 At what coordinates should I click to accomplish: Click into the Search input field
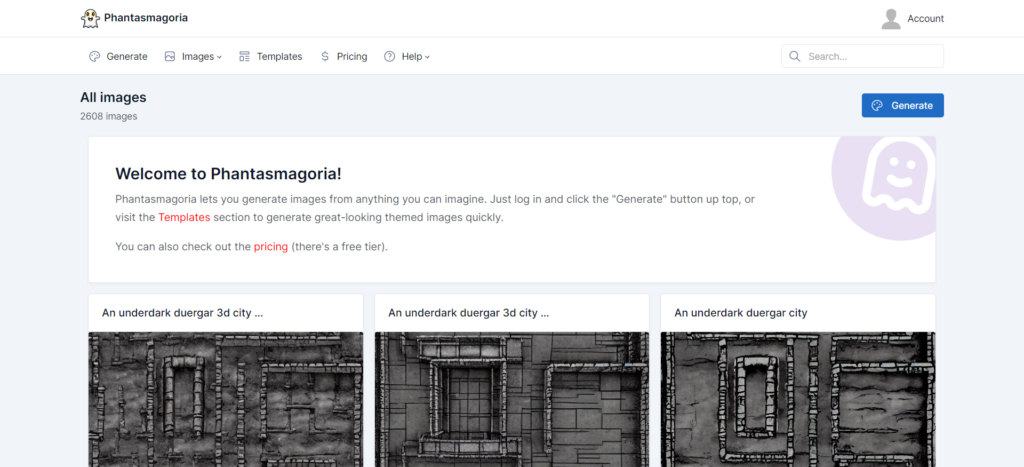(x=870, y=57)
